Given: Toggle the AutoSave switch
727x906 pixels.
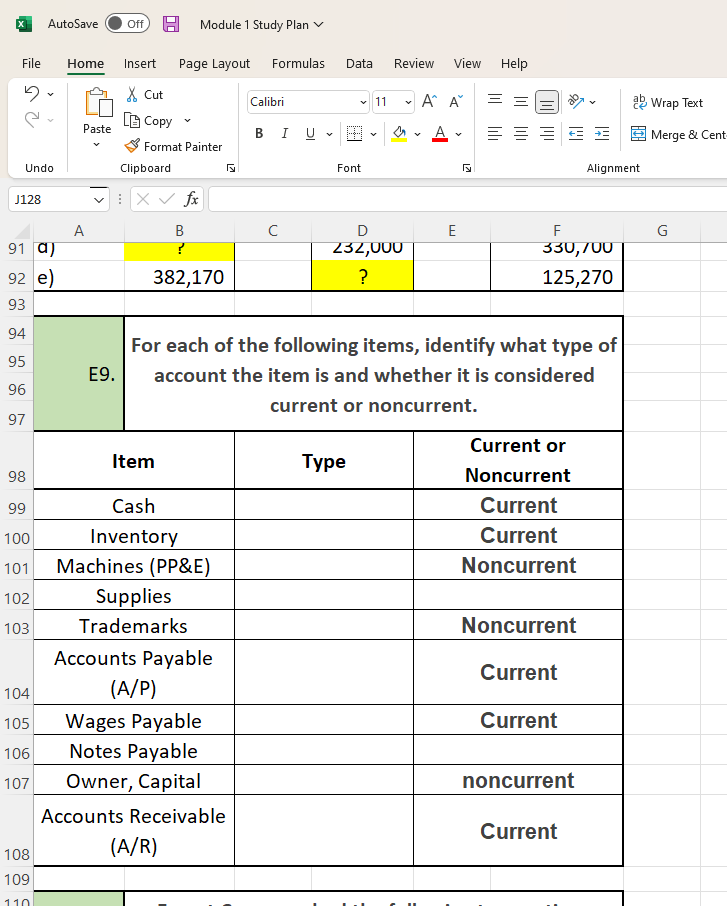Looking at the screenshot, I should pyautogui.click(x=128, y=24).
